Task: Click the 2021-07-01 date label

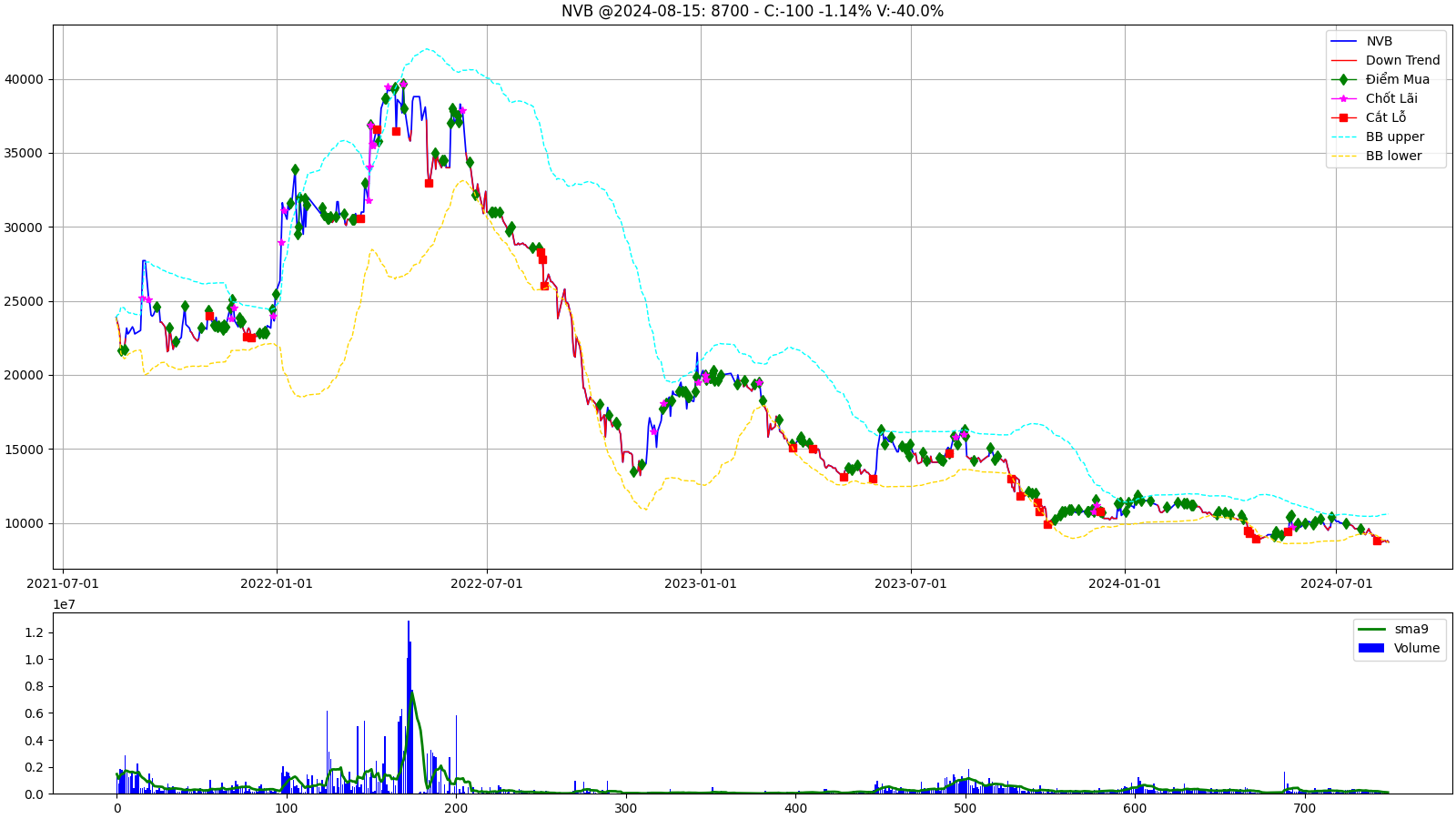Action: click(x=63, y=583)
